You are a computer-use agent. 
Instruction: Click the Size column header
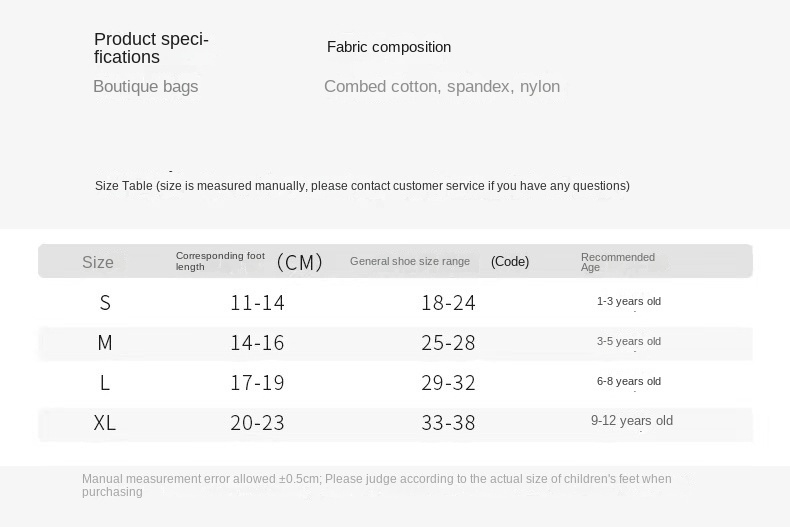(x=98, y=262)
